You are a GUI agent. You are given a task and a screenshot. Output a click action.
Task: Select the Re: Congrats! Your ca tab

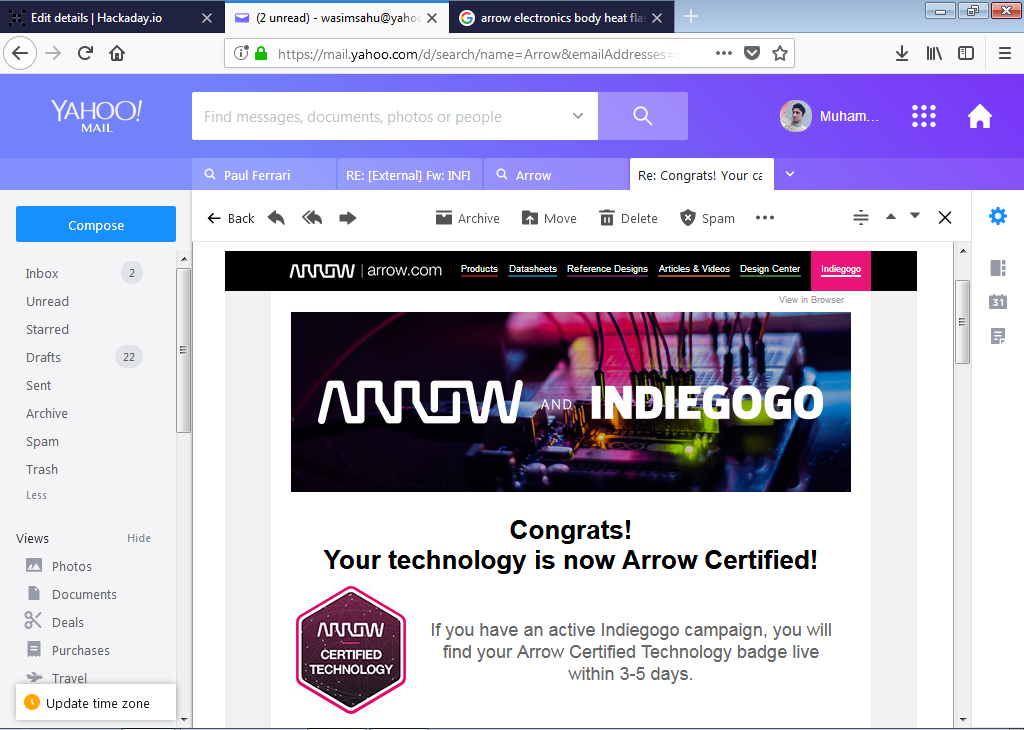pos(702,174)
